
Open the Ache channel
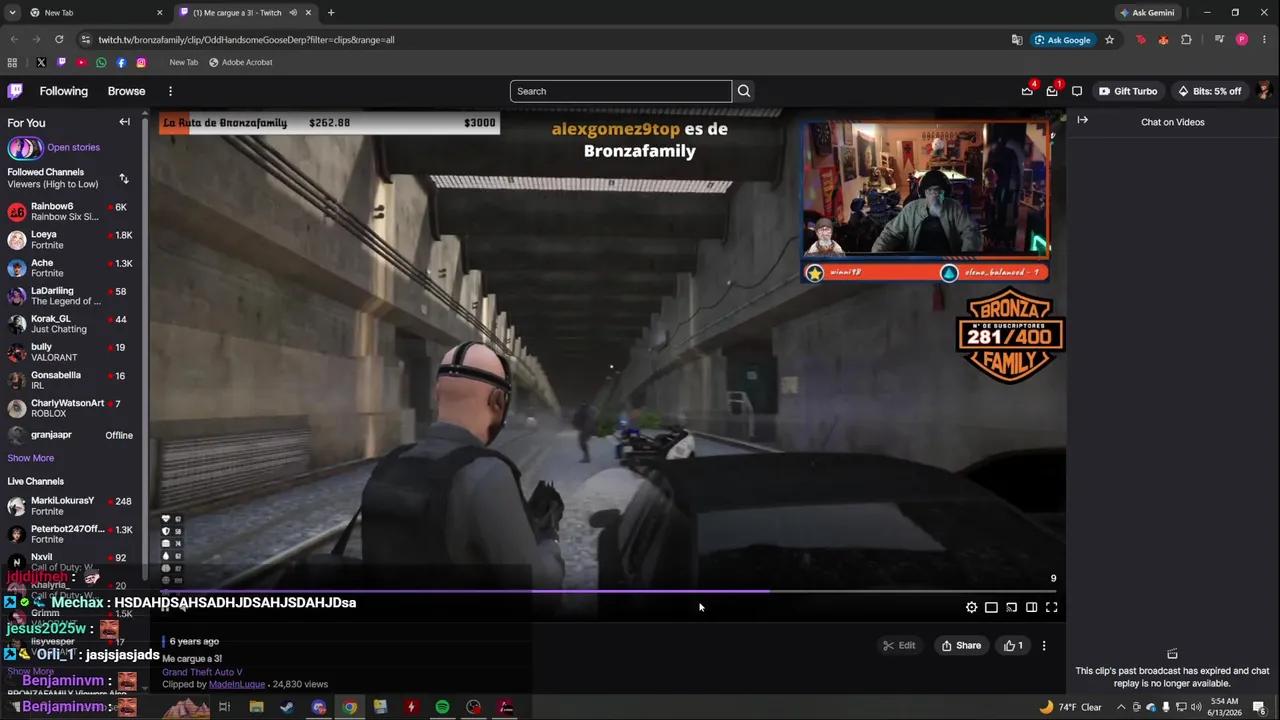(x=70, y=268)
